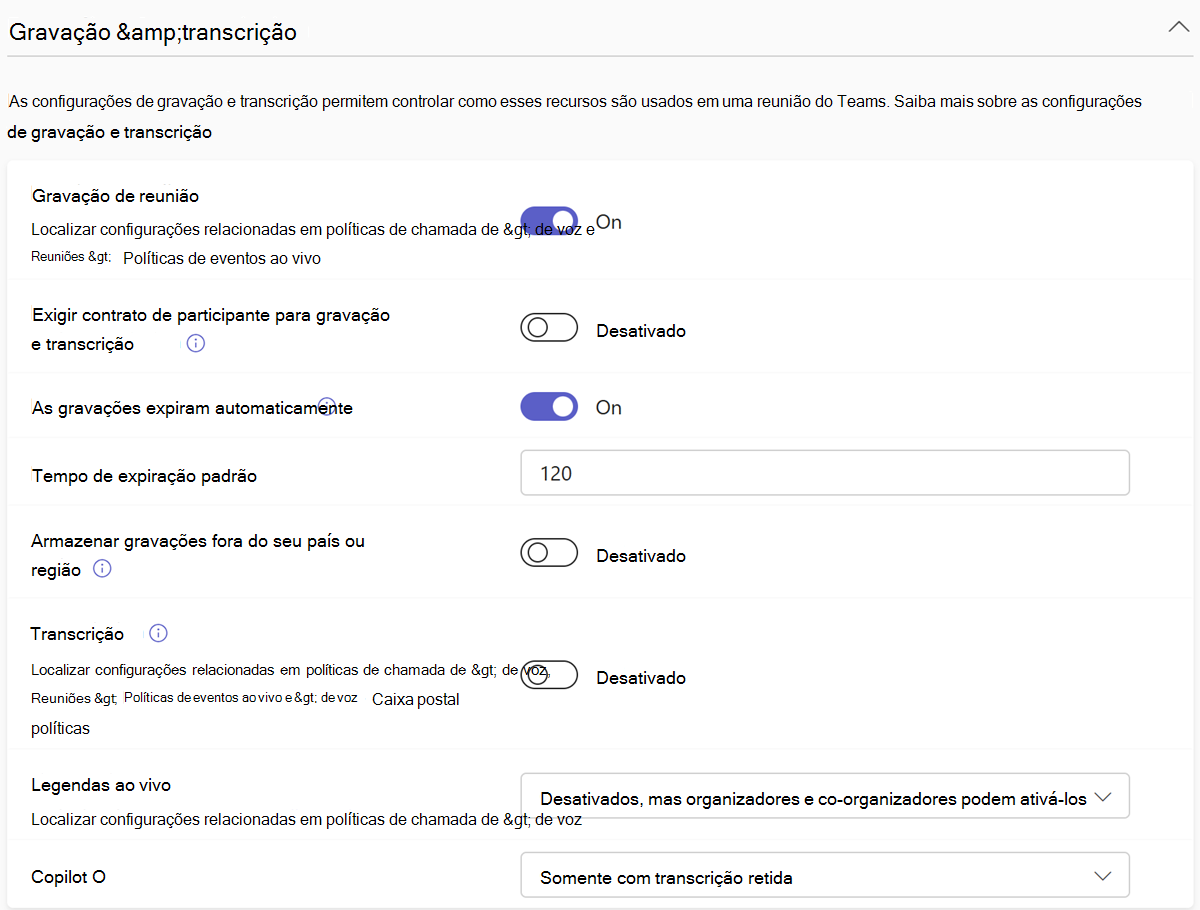Screen dimensions: 1200x910
Task: Enable Armazenar gravações fora do seu país toggle
Action: 549,553
